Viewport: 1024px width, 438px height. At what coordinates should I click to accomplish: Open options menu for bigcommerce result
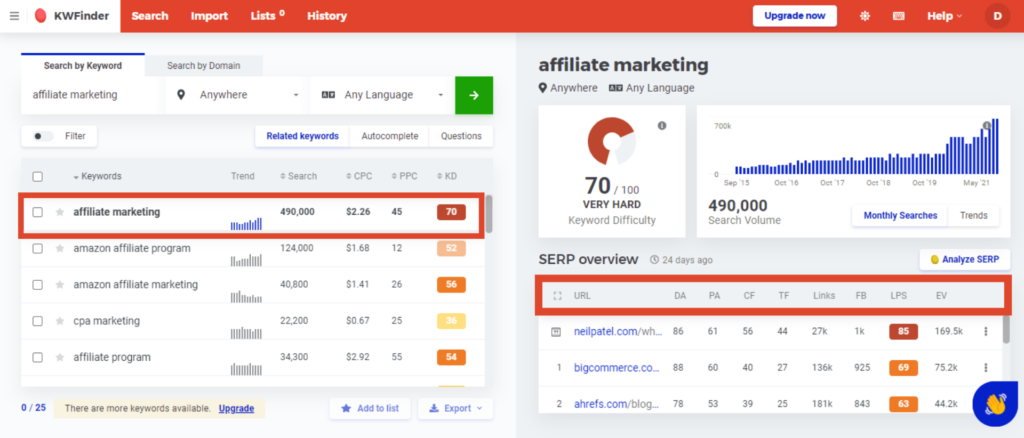click(x=985, y=368)
